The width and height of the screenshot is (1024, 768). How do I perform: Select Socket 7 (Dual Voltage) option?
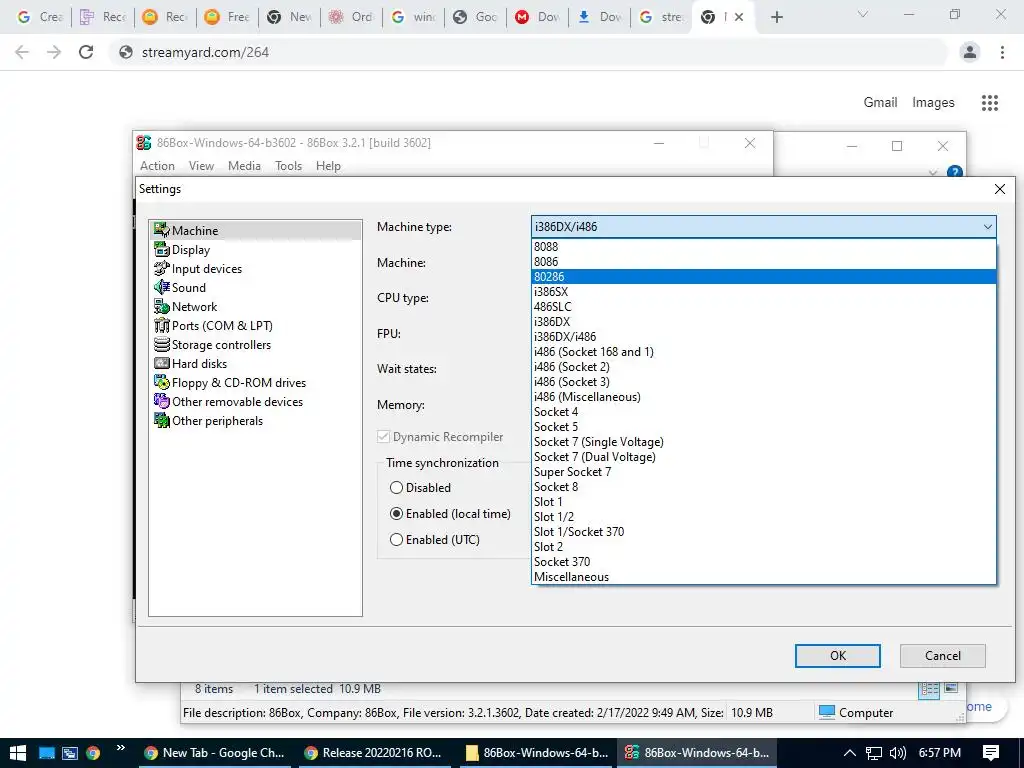pyautogui.click(x=764, y=456)
